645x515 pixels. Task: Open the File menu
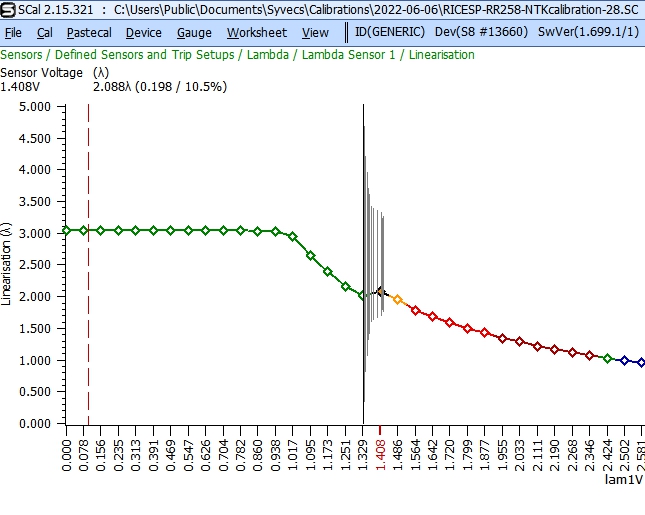pos(13,32)
